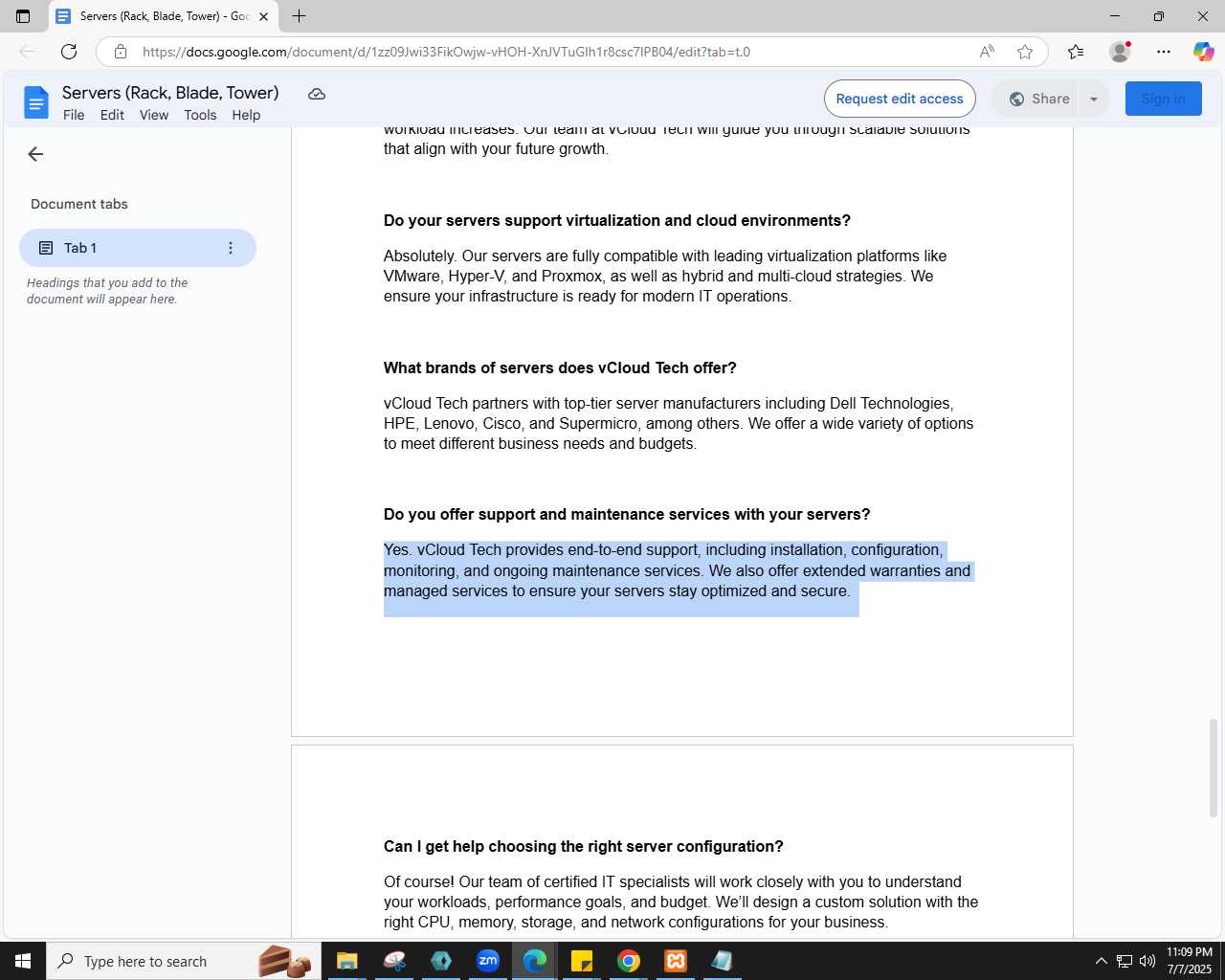Image resolution: width=1225 pixels, height=980 pixels.
Task: Open File Explorer from taskbar
Action: tap(346, 961)
